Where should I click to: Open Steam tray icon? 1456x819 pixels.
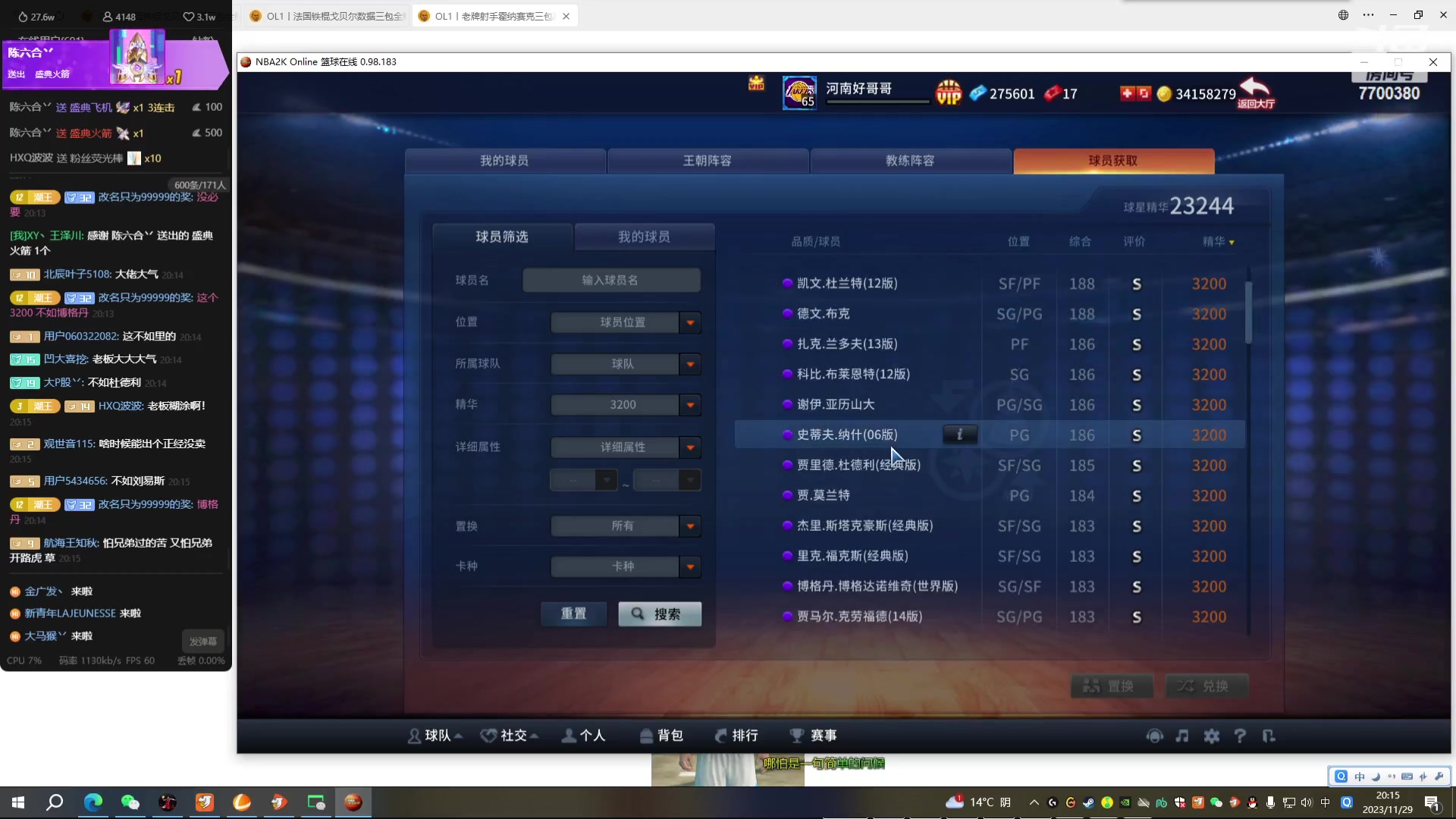point(1088,802)
